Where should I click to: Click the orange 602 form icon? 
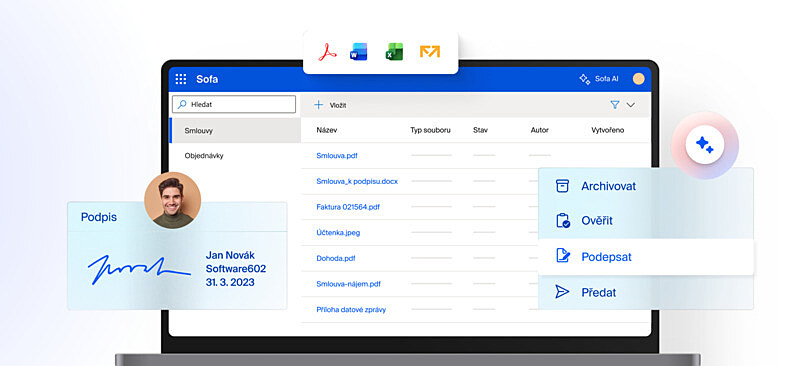point(430,52)
